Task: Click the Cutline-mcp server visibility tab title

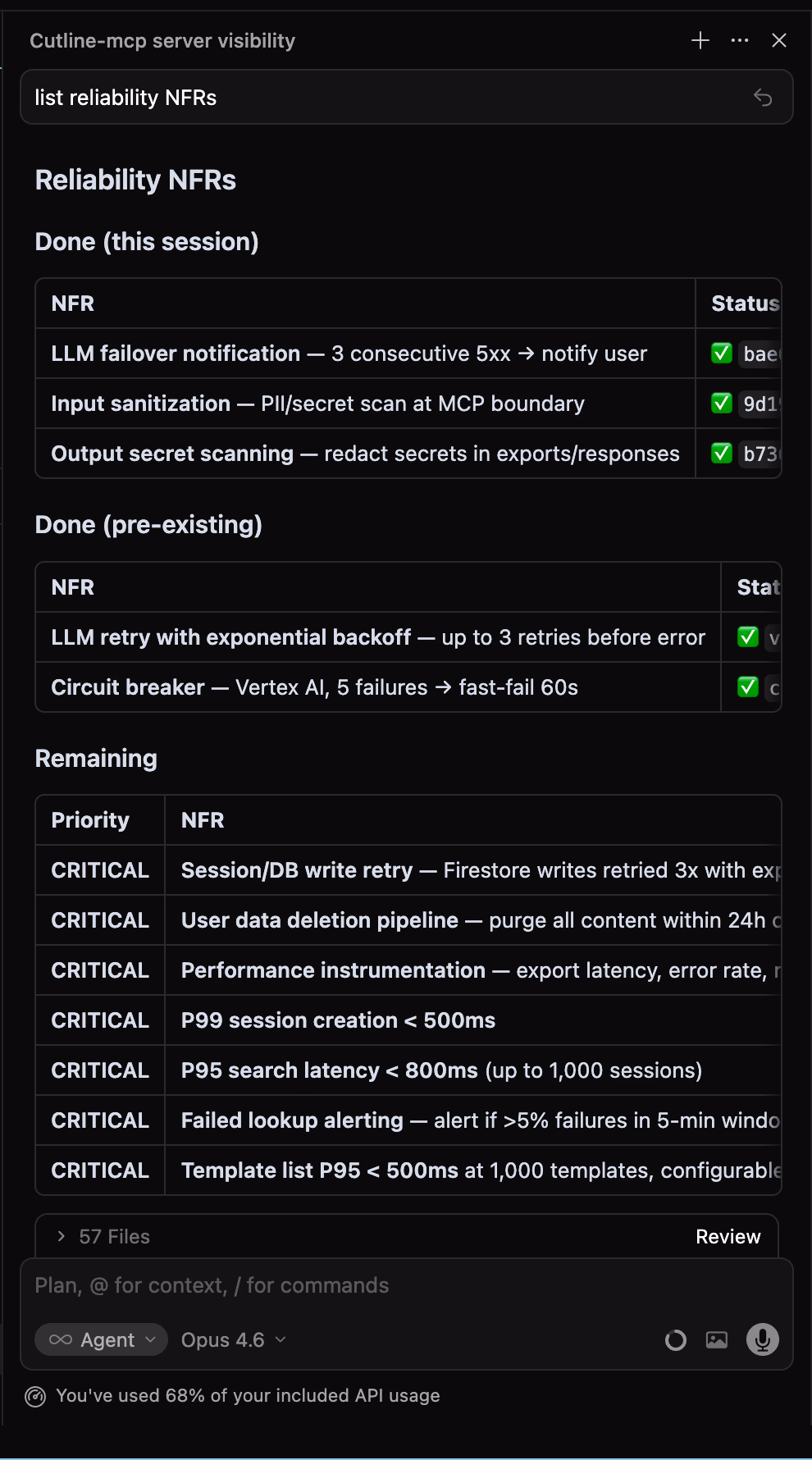Action: (x=162, y=41)
